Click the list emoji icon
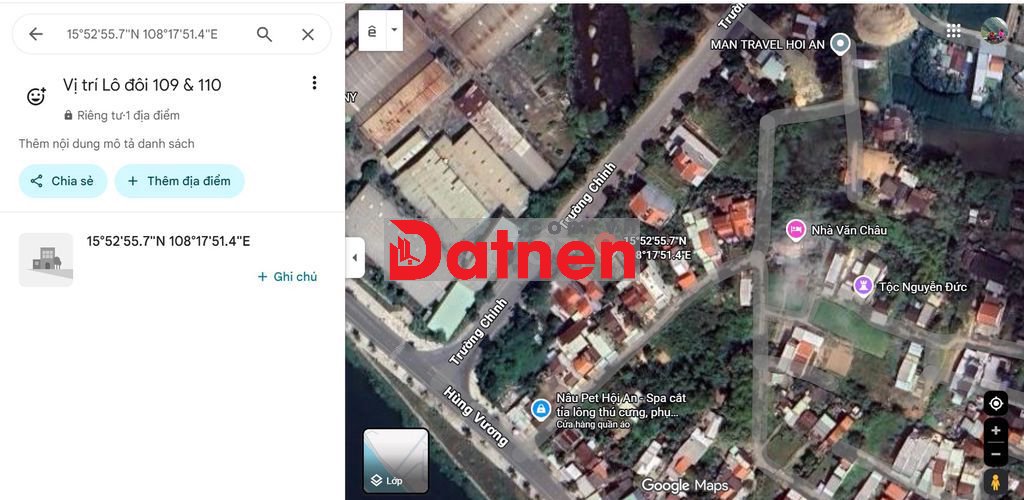 (x=36, y=96)
